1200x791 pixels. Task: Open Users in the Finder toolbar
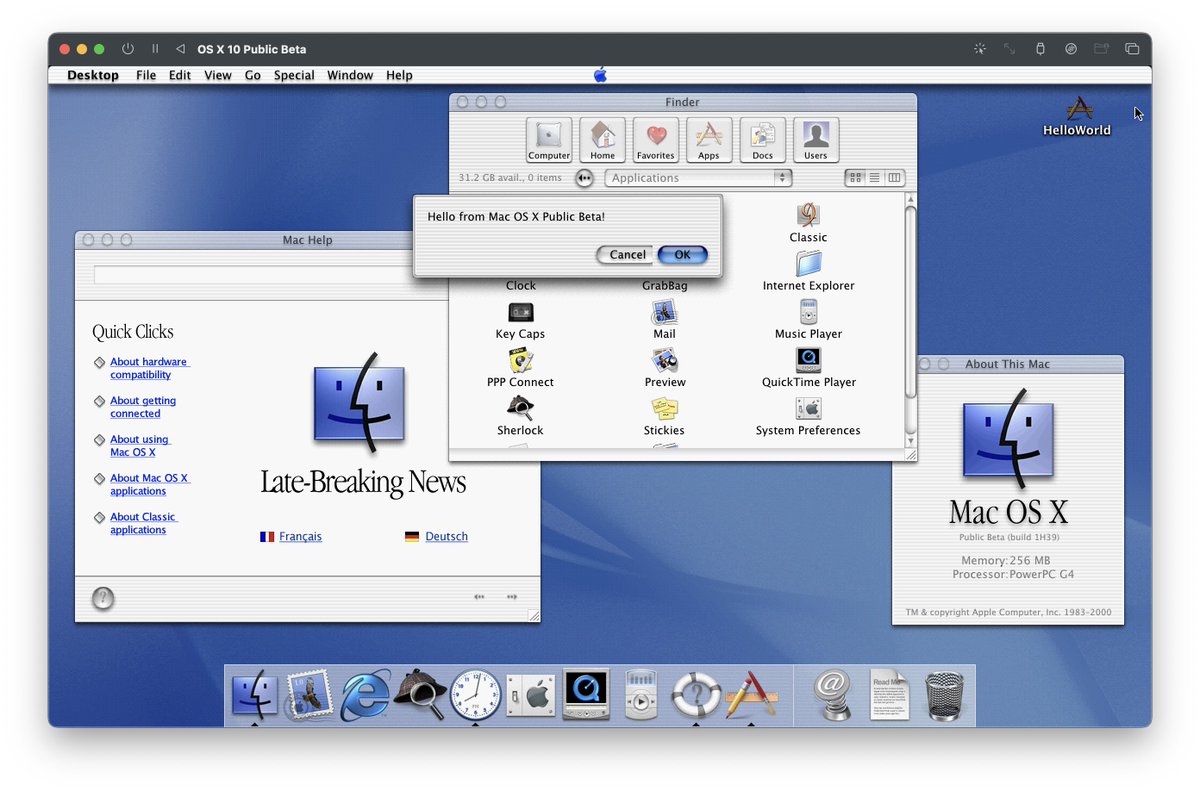point(815,139)
